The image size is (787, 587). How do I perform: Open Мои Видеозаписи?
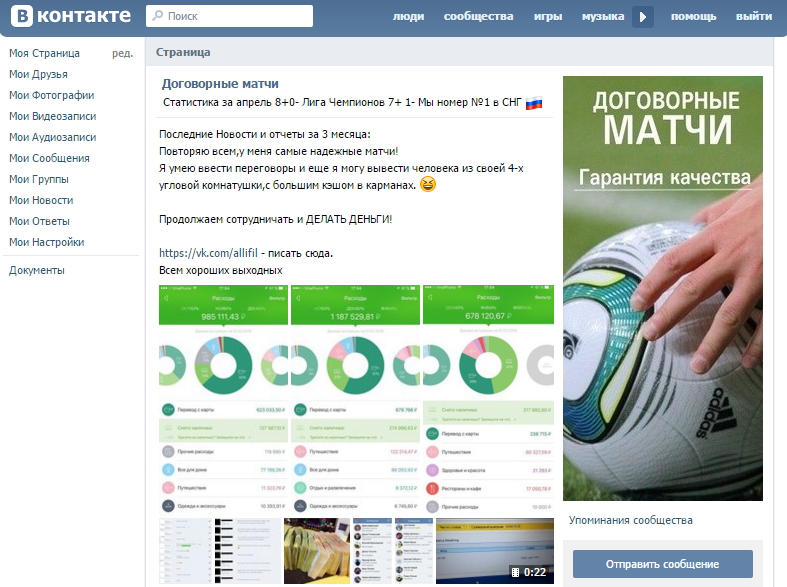click(53, 116)
